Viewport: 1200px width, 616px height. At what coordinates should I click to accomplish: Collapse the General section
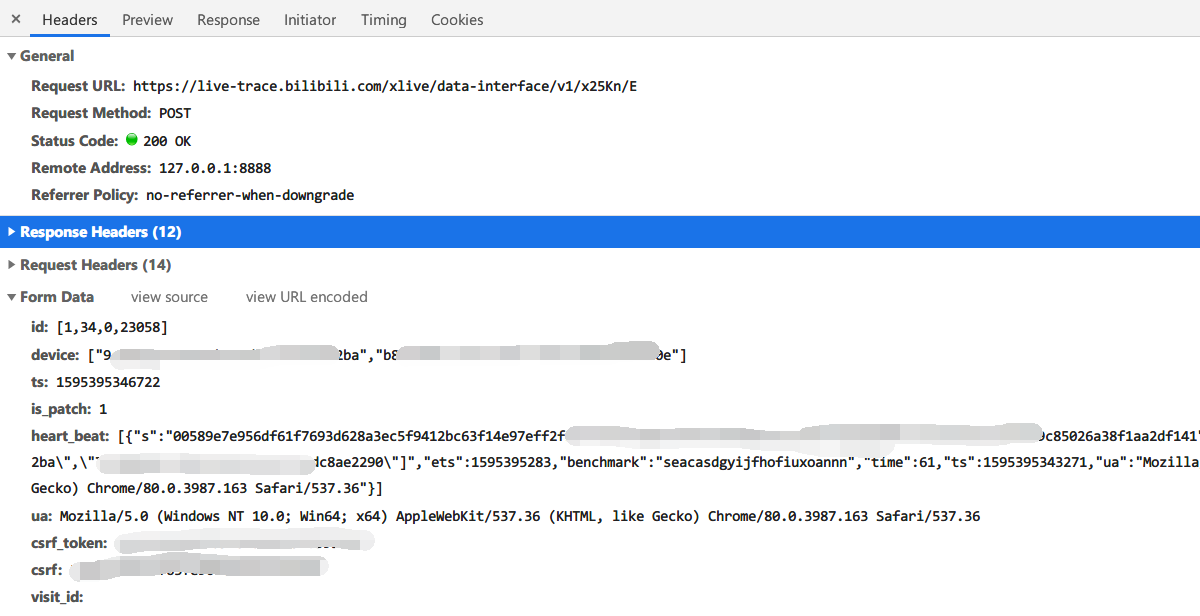pos(47,56)
